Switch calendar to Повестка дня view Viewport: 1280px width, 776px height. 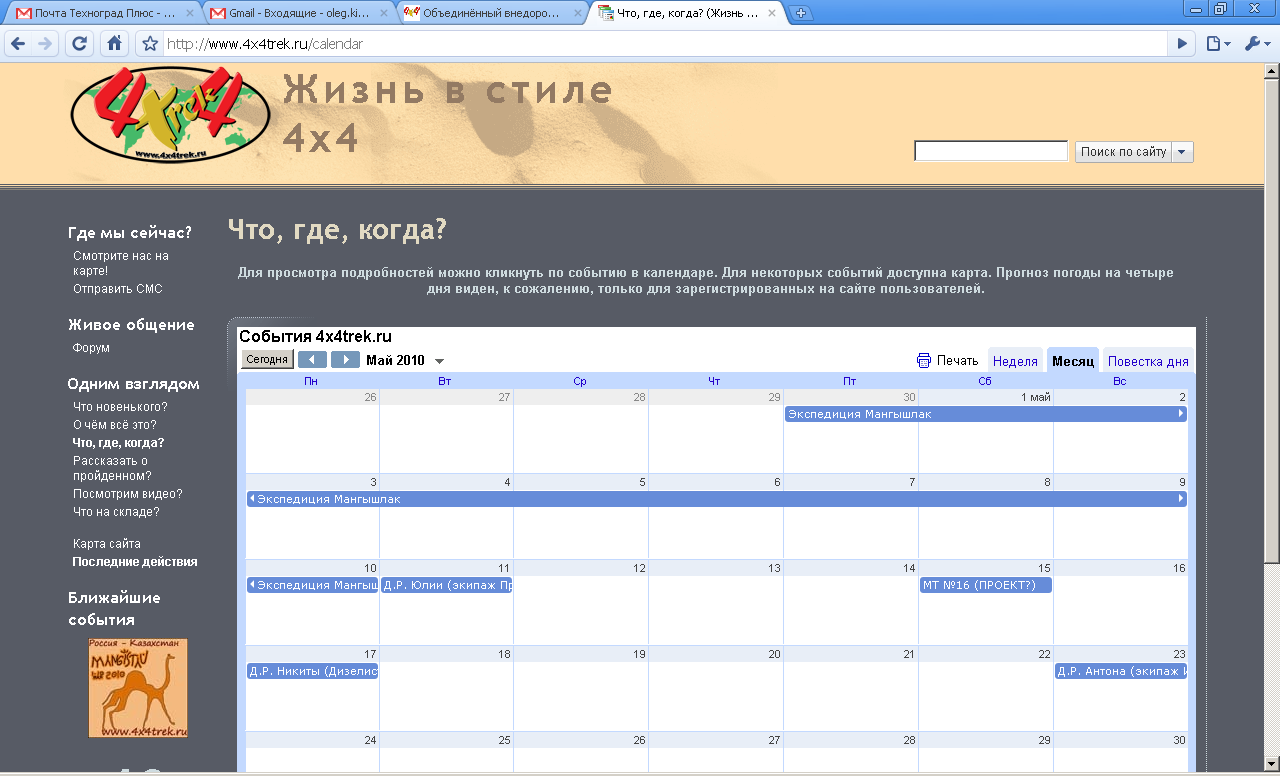tap(1147, 361)
